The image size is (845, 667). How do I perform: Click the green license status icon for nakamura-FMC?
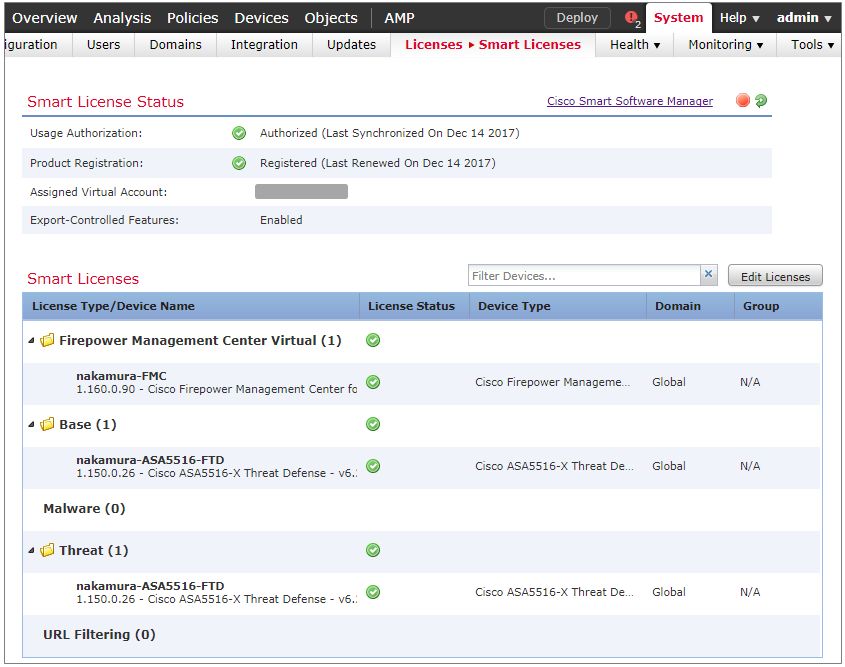coord(372,382)
